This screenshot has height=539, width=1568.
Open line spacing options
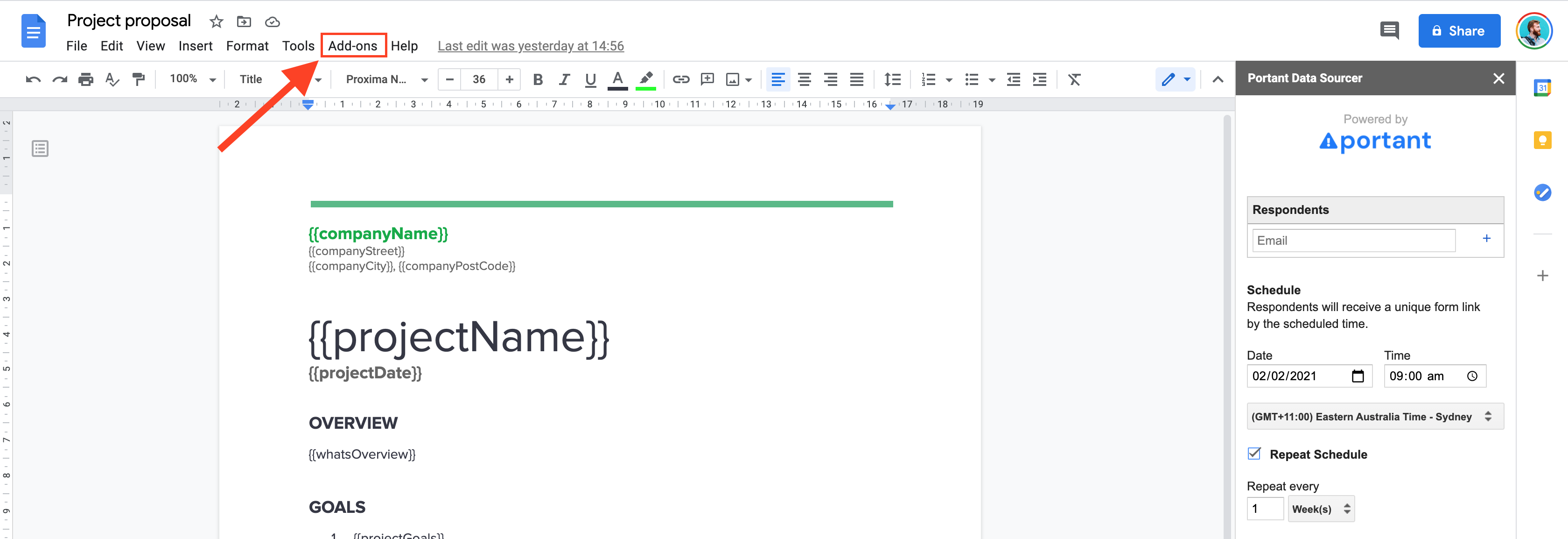click(892, 79)
